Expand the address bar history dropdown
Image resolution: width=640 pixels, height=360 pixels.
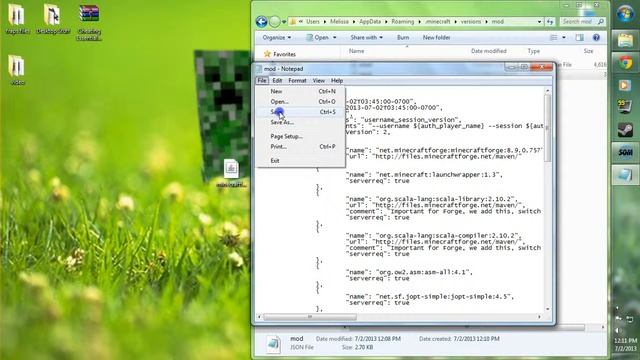(x=539, y=22)
